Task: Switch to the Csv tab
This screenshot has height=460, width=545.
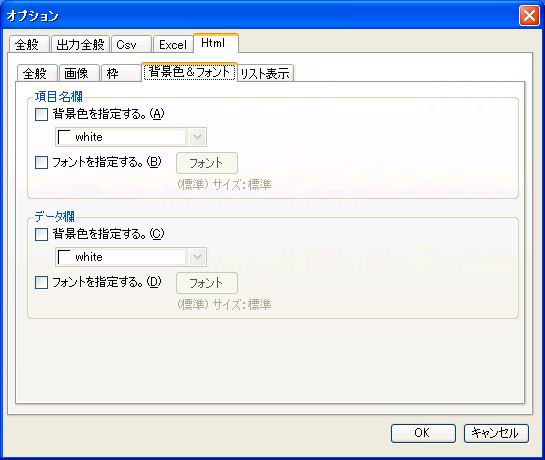Action: pos(131,45)
